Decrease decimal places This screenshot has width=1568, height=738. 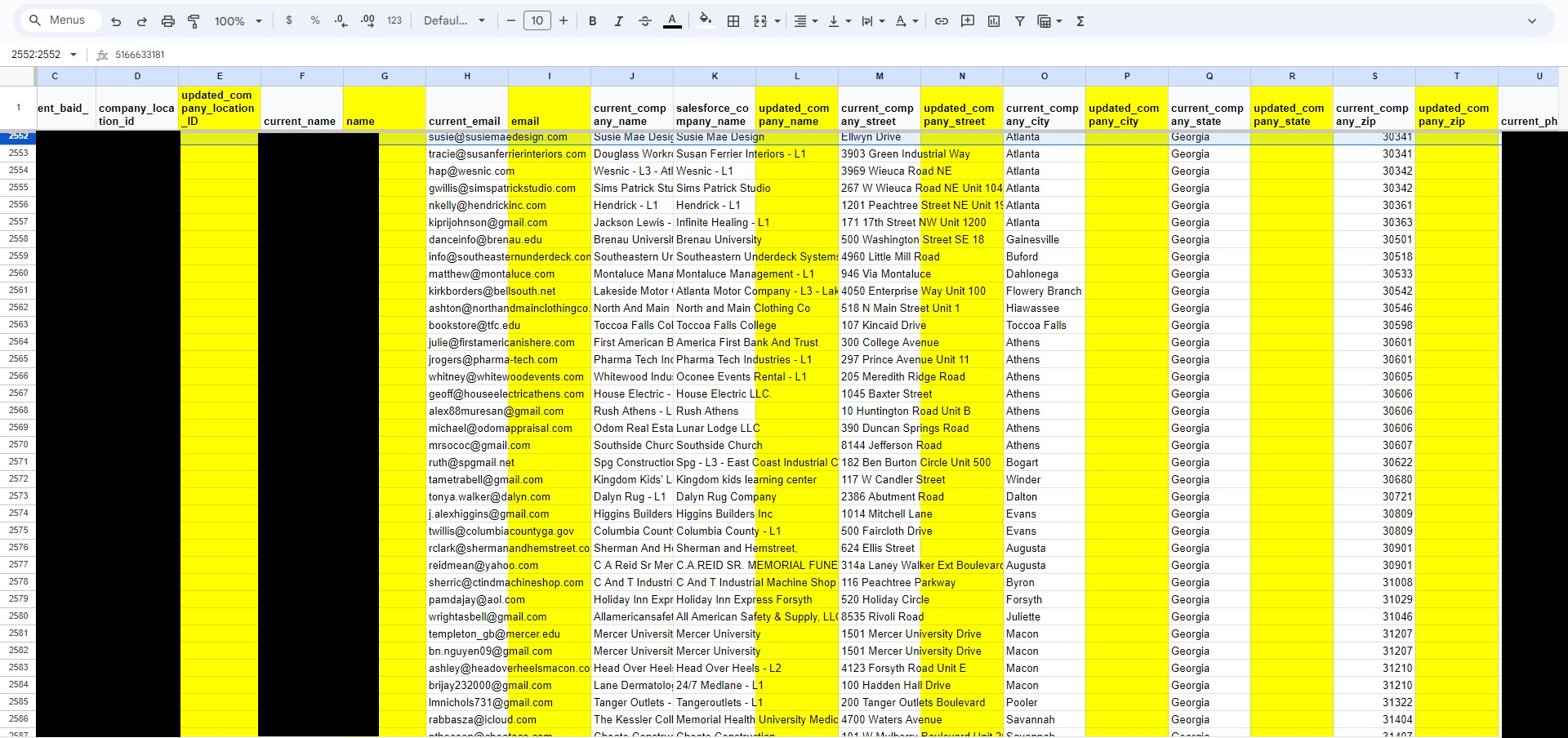pos(341,21)
